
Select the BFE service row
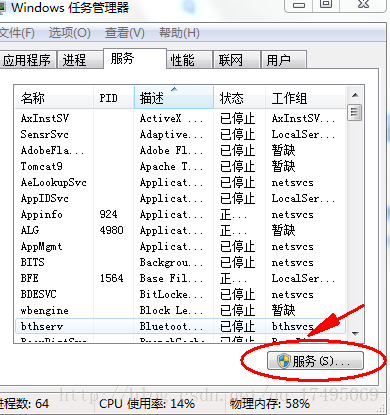coord(180,278)
